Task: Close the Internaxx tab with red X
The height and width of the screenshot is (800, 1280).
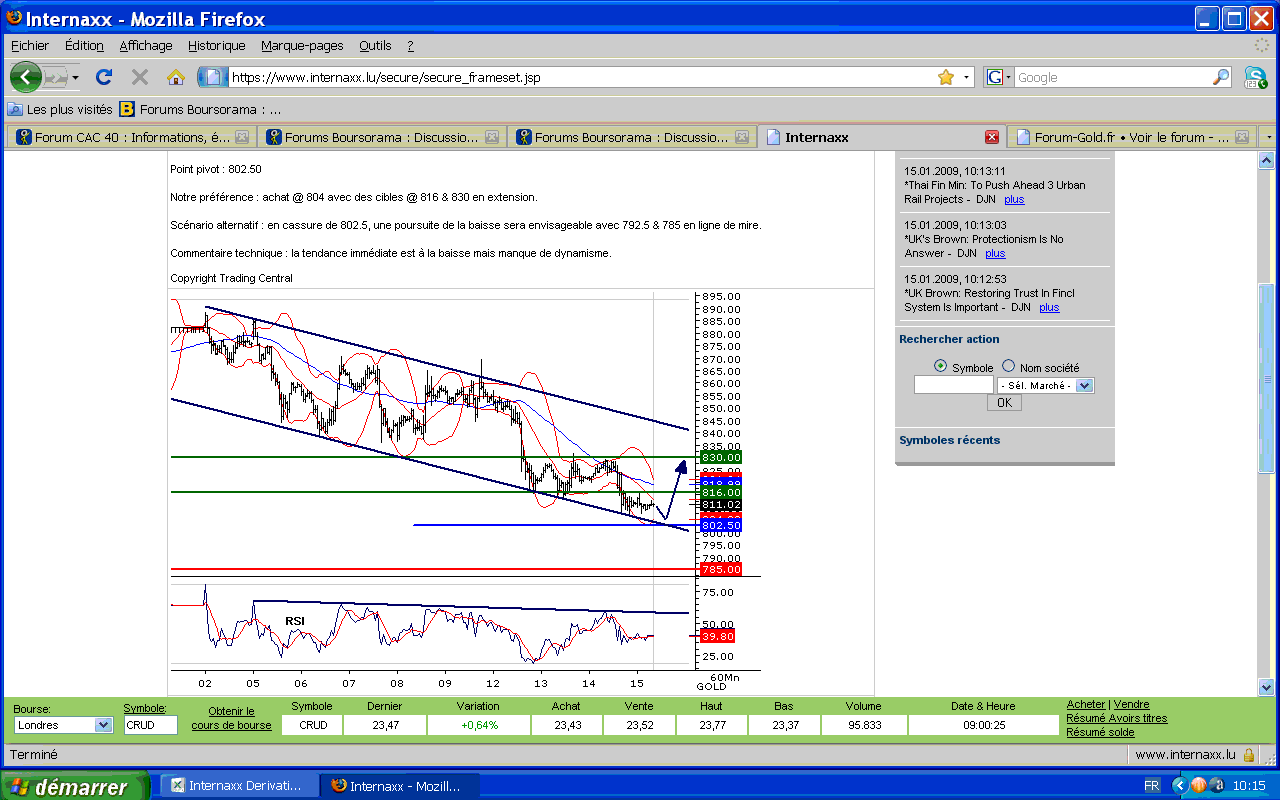Action: [x=992, y=137]
